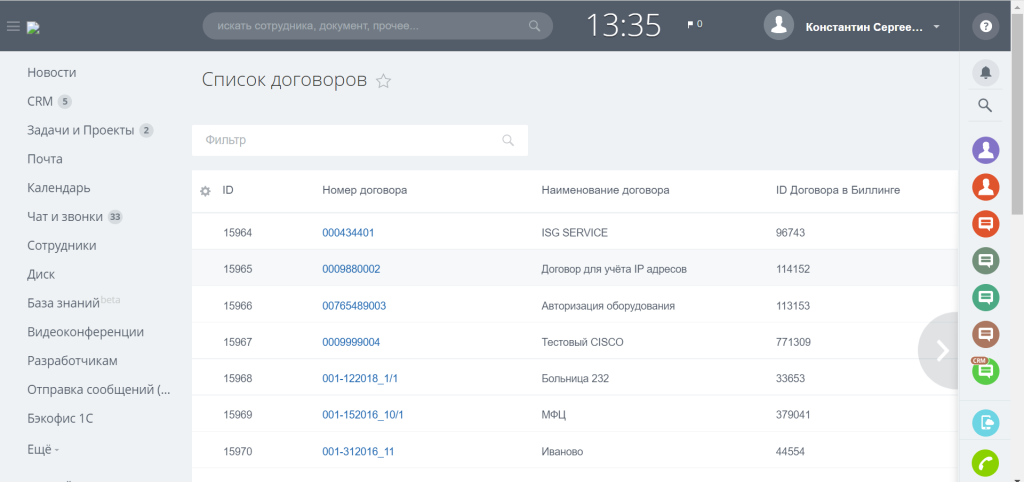Expand the Ещё menu section

click(43, 450)
